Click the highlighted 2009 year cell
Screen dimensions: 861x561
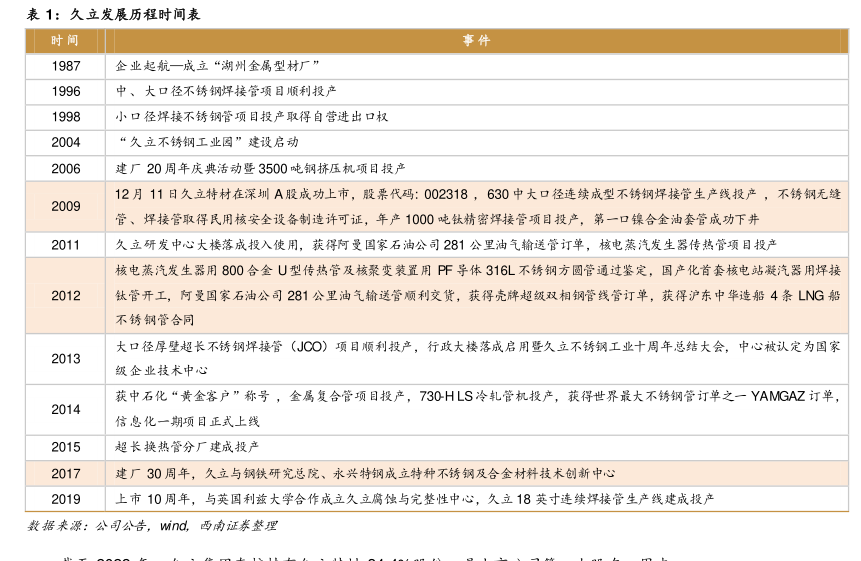(x=66, y=206)
